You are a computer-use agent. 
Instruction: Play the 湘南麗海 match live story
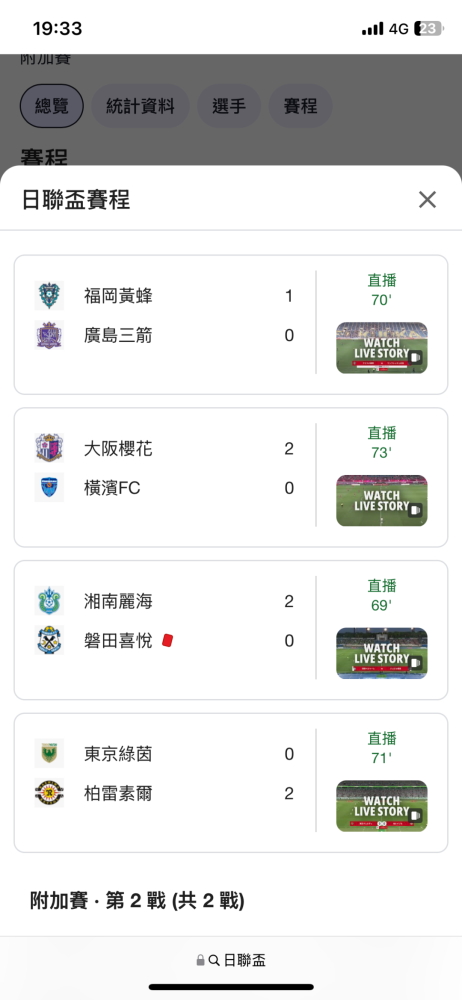click(382, 653)
